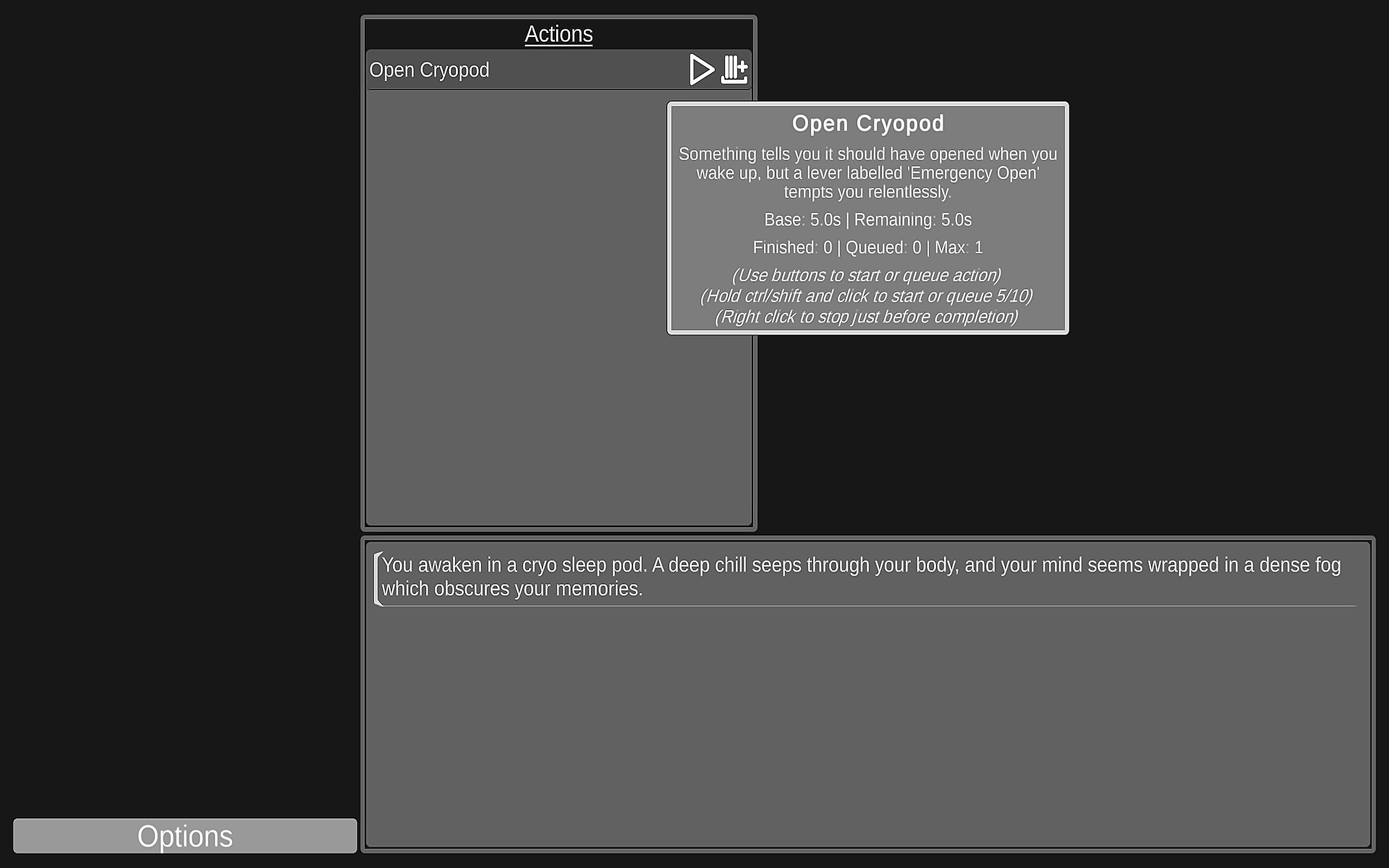Screen dimensions: 1389x868
Task: Click the Max 1 value in tooltip
Action: tap(958, 248)
